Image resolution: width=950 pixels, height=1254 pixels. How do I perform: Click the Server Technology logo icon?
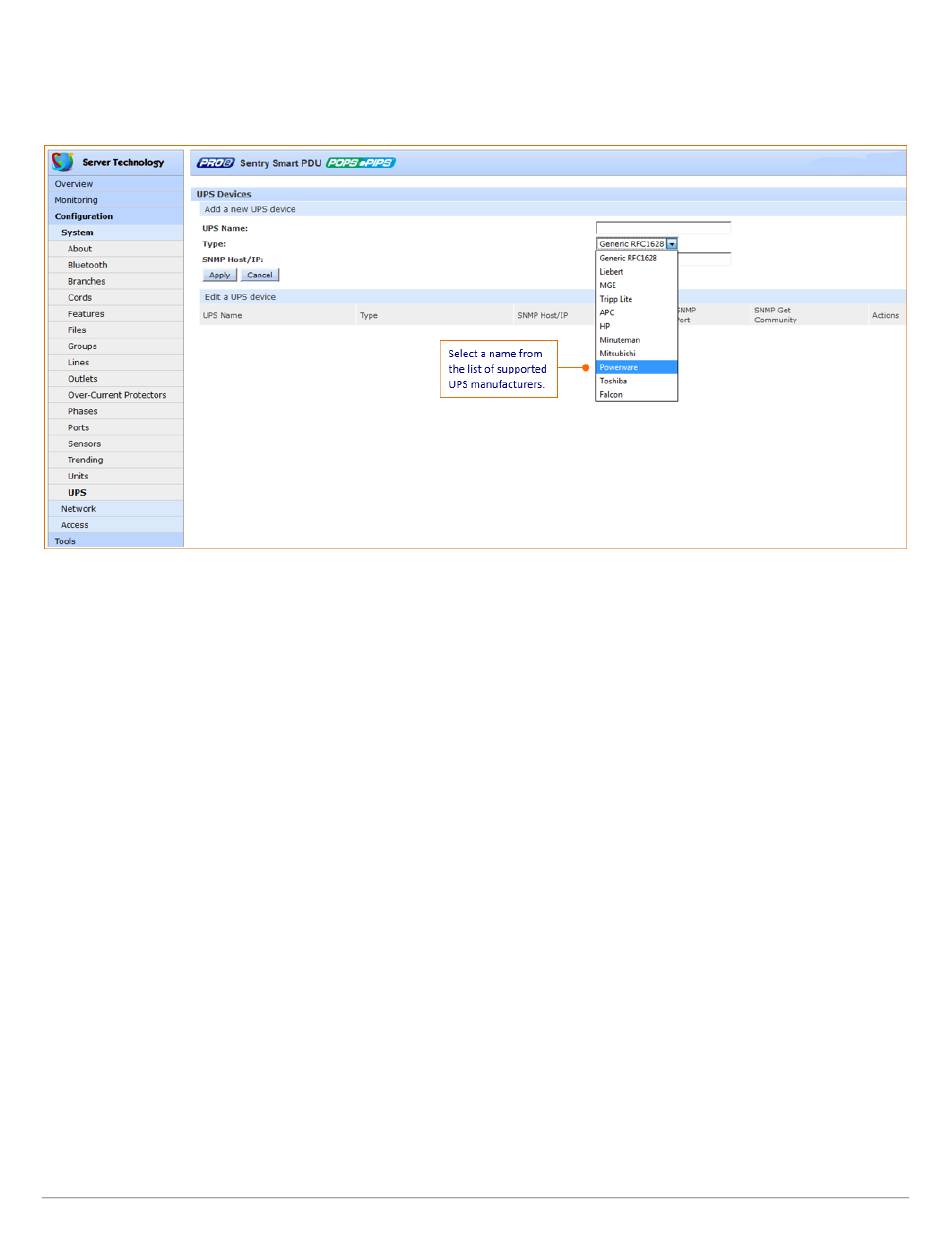(x=63, y=162)
